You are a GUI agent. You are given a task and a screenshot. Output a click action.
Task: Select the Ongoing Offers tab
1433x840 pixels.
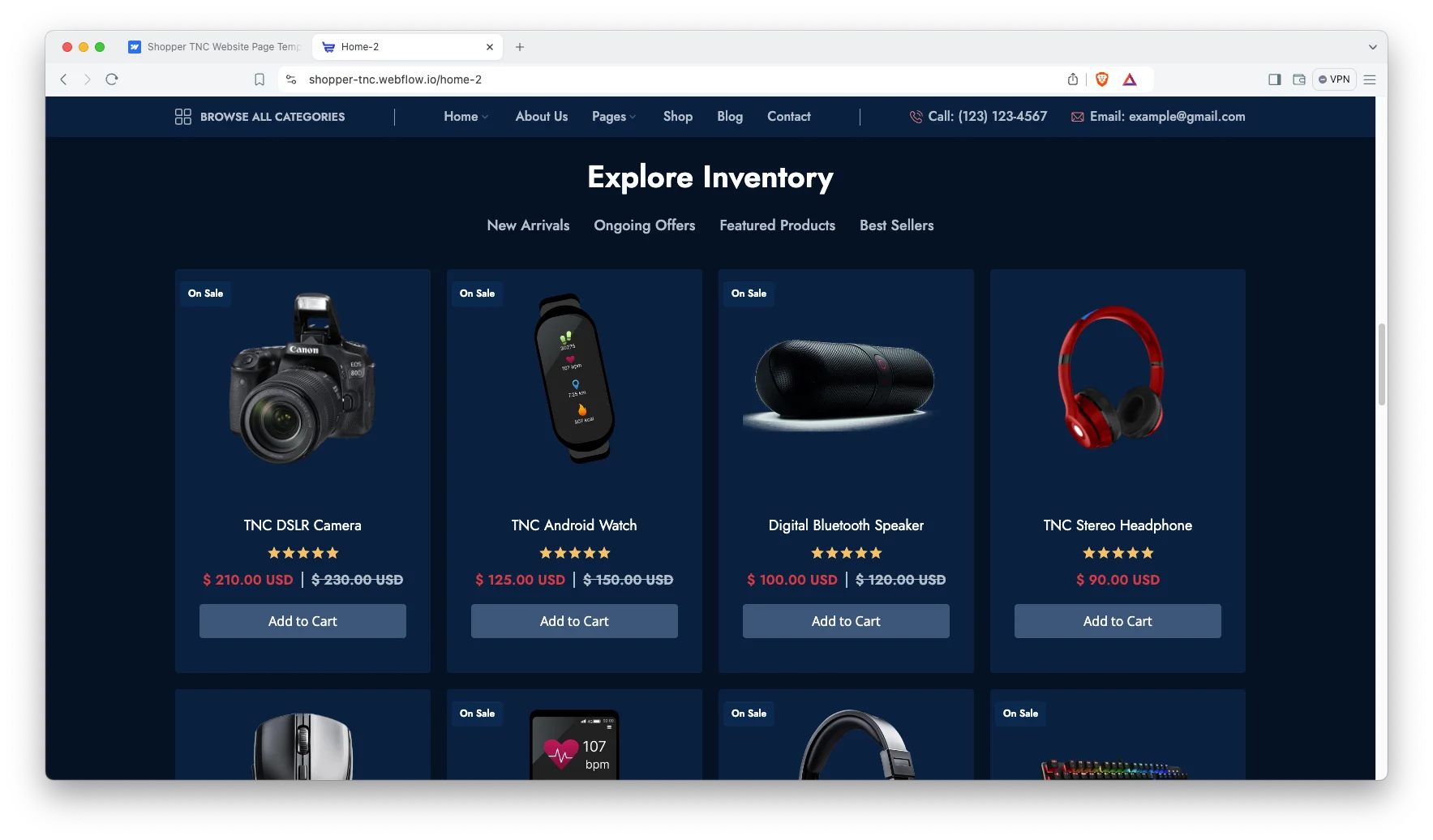point(645,225)
